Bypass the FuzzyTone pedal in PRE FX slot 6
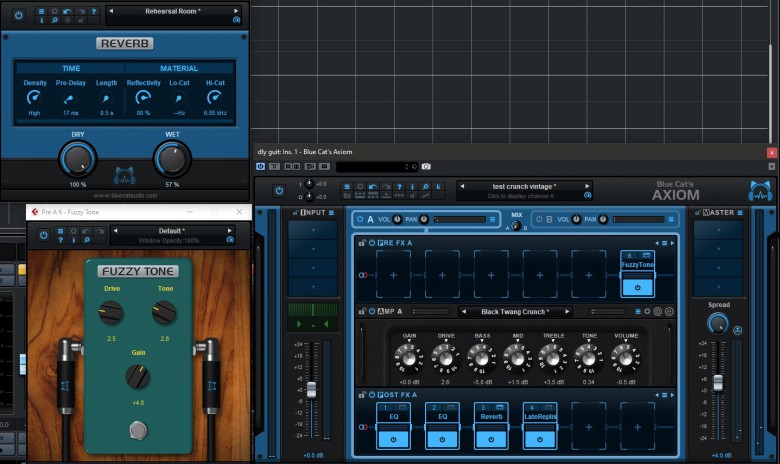 tap(637, 287)
